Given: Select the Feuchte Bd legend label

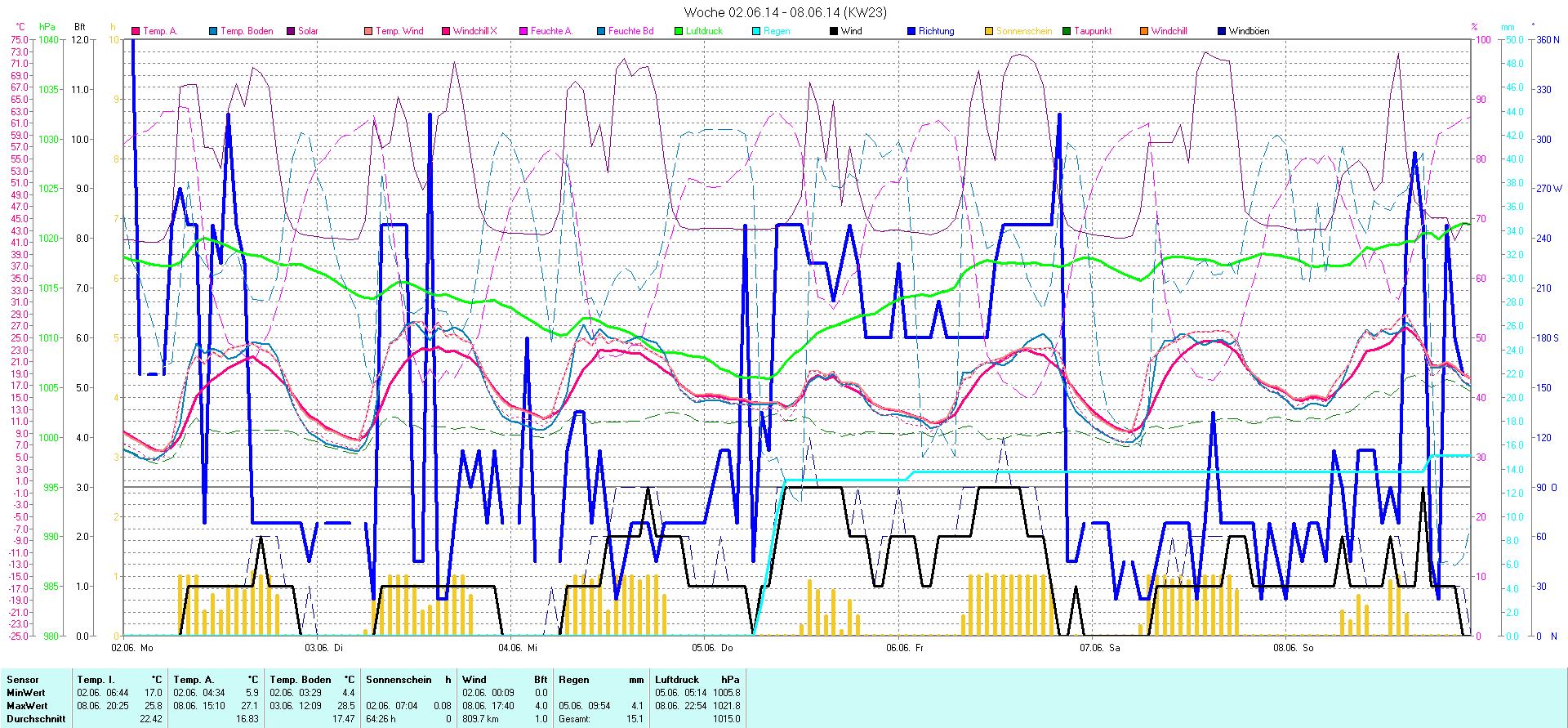Looking at the screenshot, I should [630, 31].
